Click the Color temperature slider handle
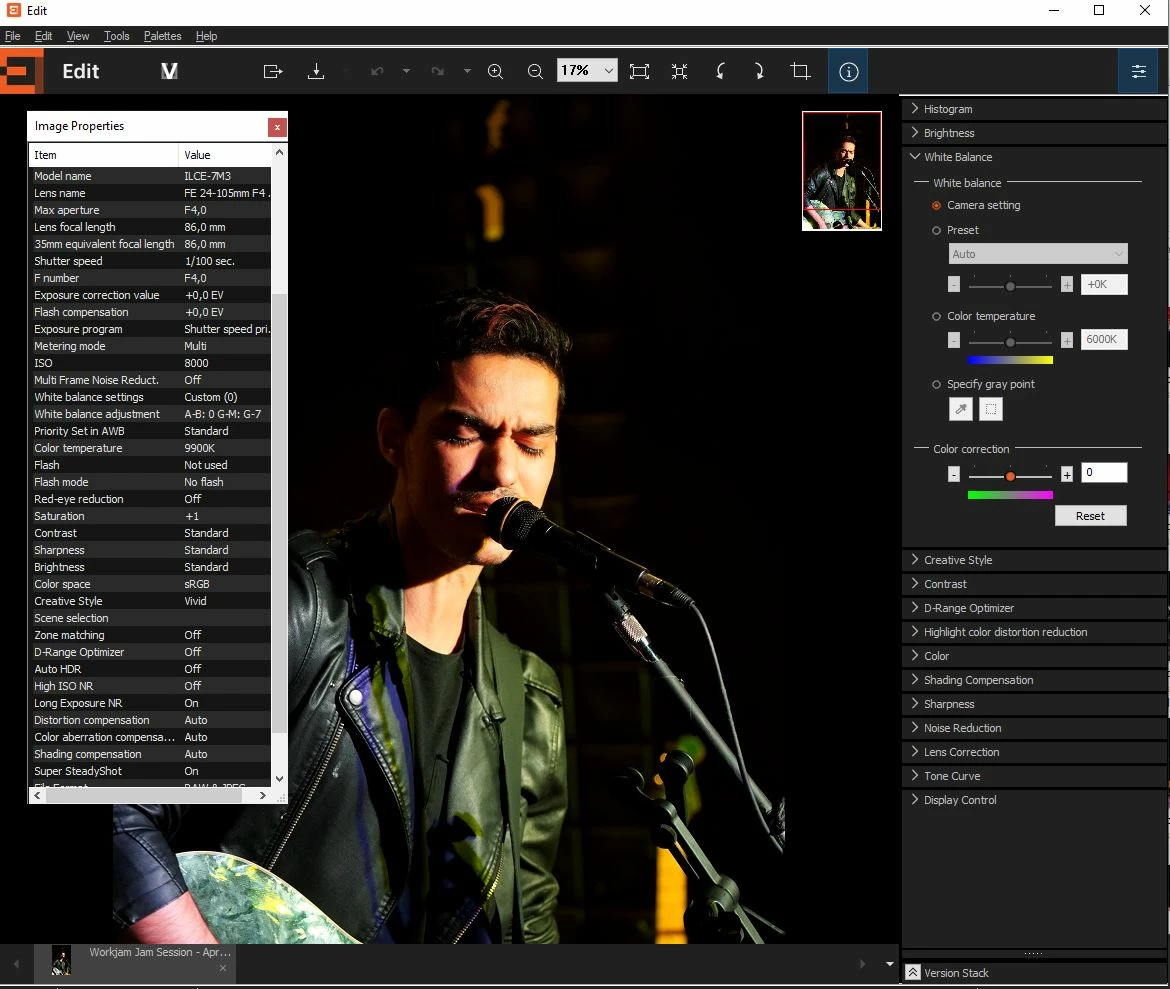Image resolution: width=1170 pixels, height=989 pixels. pyautogui.click(x=1010, y=341)
